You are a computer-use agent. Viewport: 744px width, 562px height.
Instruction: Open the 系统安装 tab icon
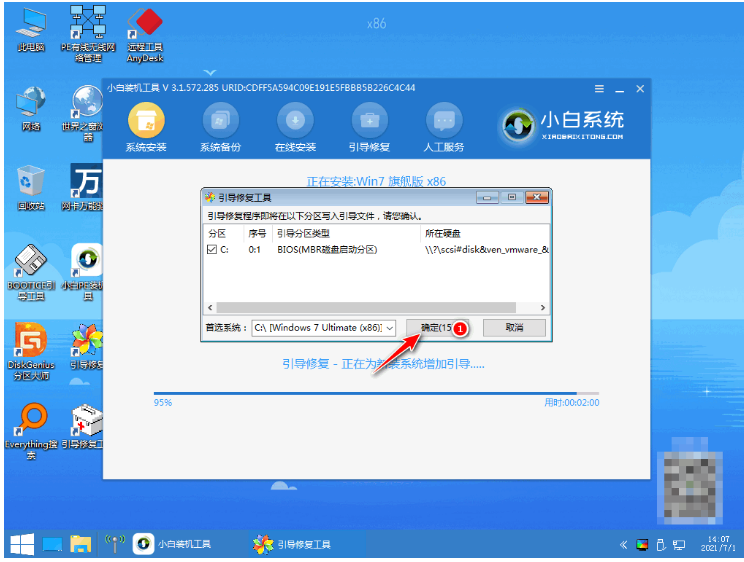coord(146,122)
